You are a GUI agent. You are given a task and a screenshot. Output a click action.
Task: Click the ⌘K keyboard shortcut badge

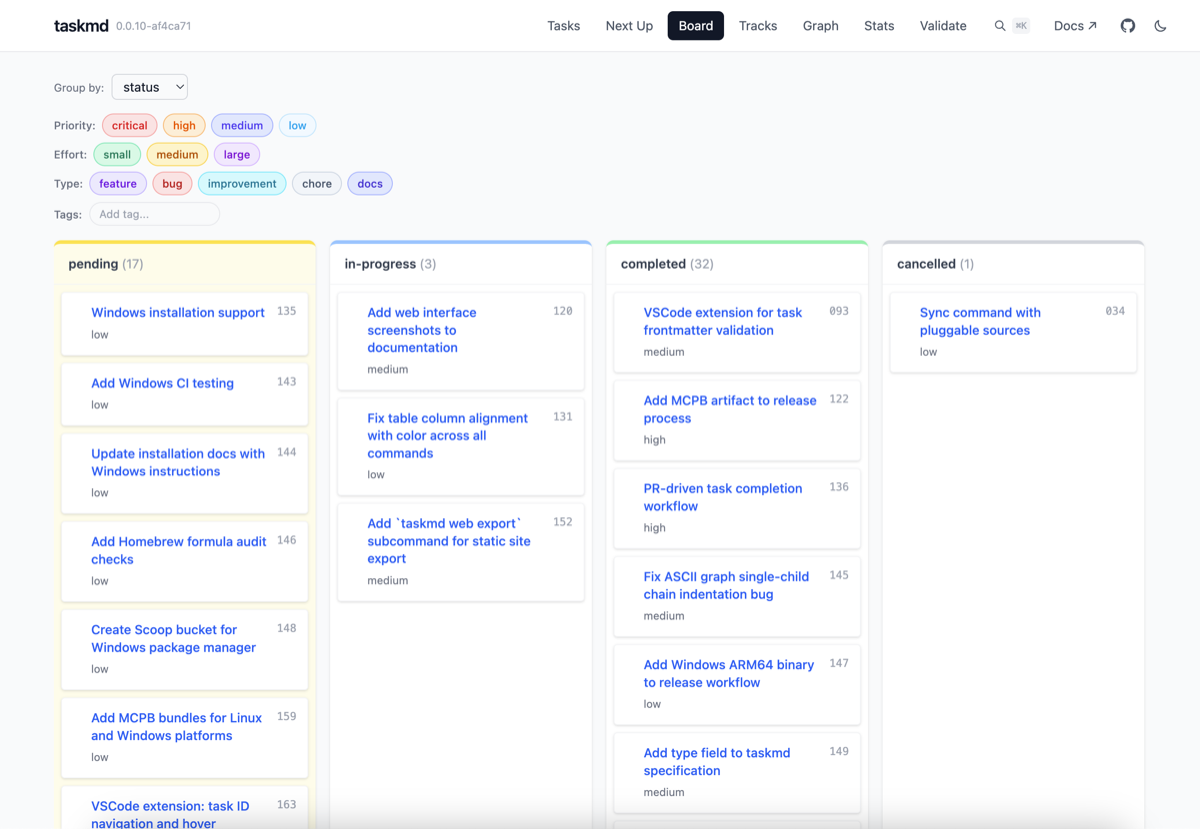[1021, 25]
